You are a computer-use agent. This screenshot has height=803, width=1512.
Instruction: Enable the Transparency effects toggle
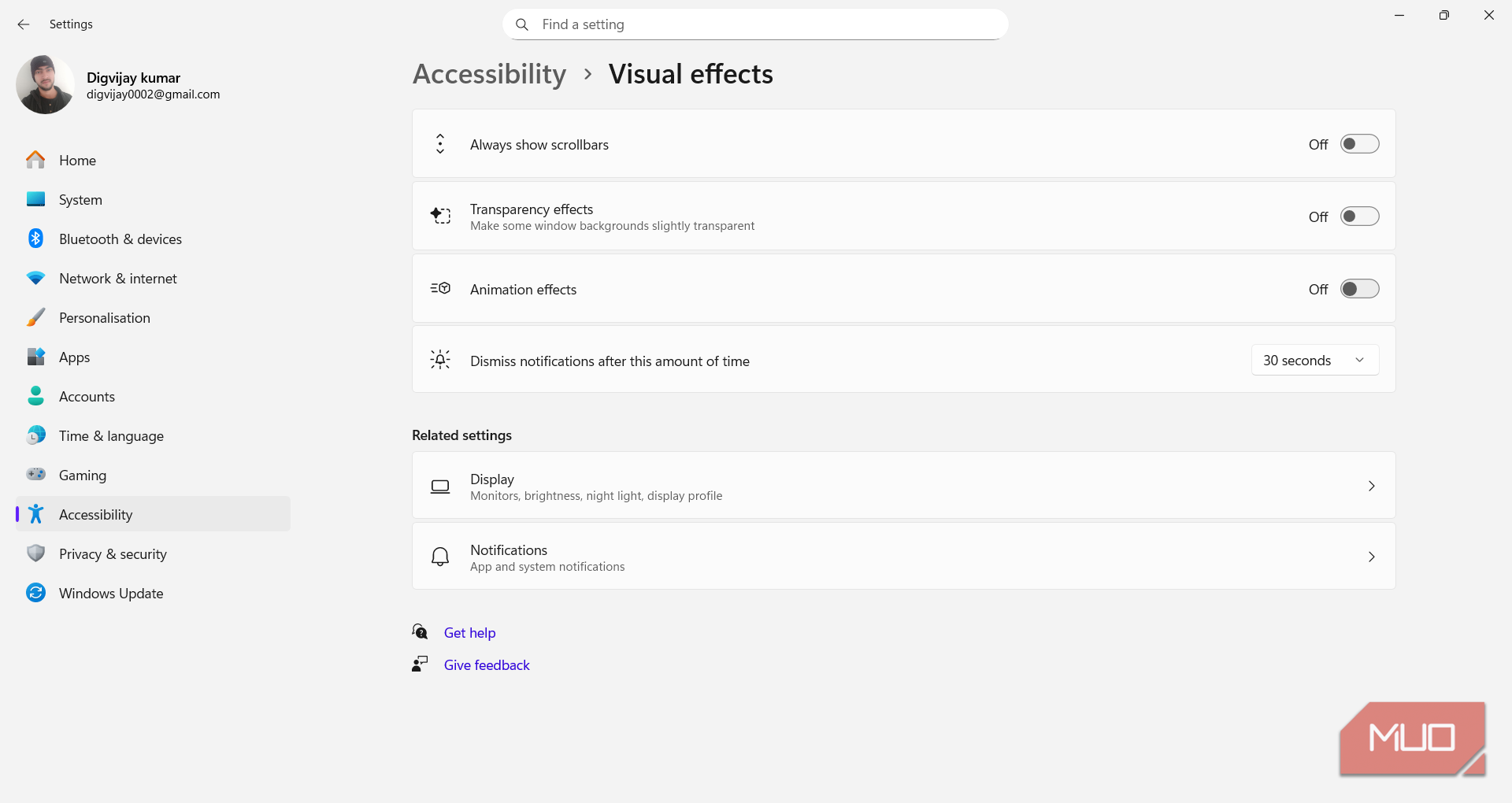tap(1359, 216)
